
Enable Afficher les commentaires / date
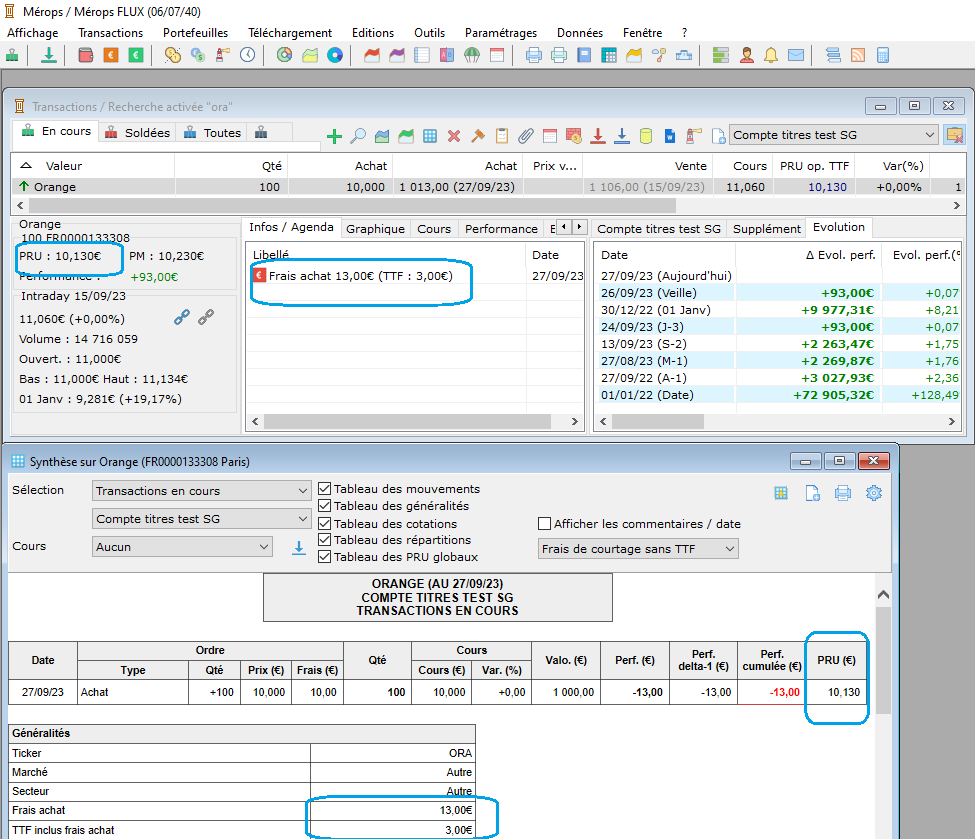point(545,524)
